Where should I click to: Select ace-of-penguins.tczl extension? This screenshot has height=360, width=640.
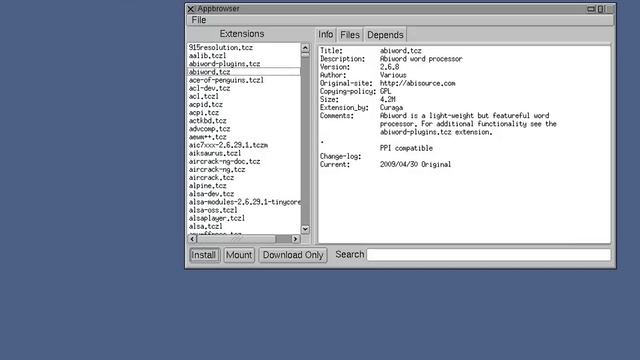pyautogui.click(x=244, y=80)
